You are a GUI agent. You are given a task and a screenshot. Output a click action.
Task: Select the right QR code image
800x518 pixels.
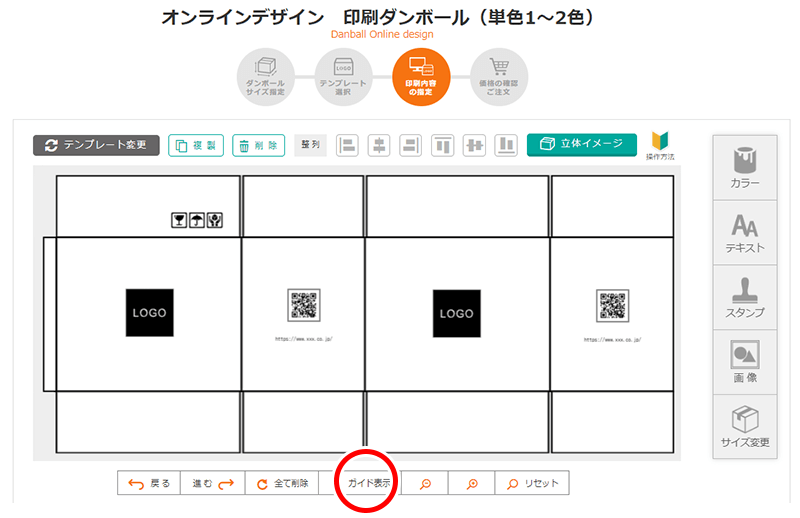click(x=612, y=306)
